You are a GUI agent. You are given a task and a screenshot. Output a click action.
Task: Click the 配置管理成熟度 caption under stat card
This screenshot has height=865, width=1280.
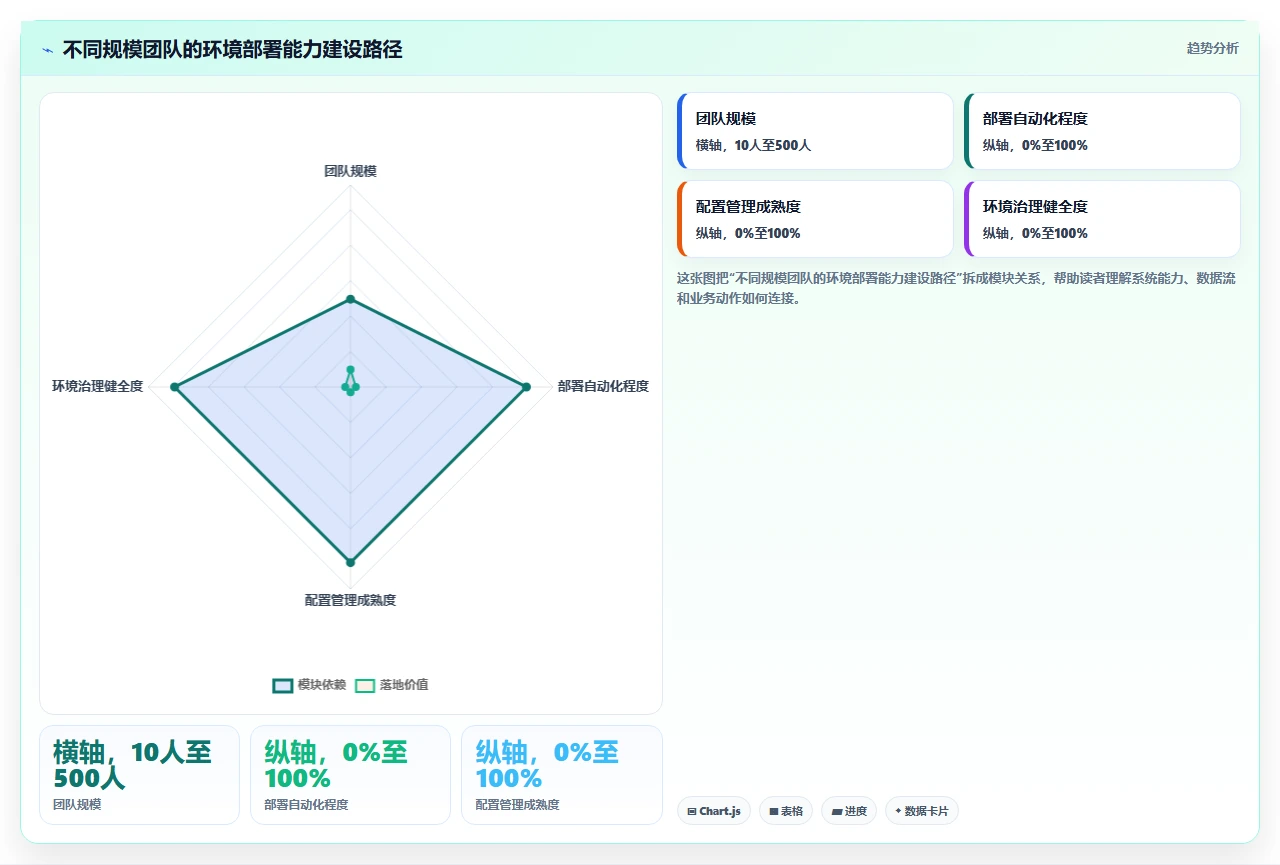pyautogui.click(x=517, y=804)
